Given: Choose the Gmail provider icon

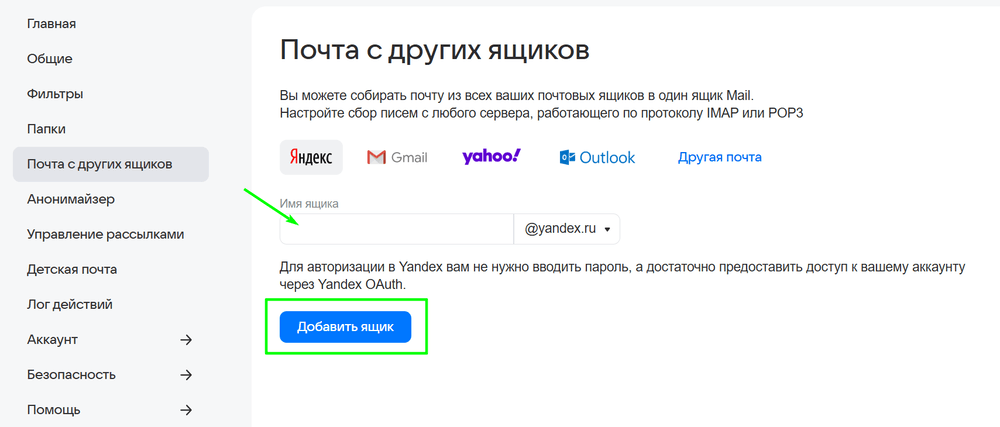Looking at the screenshot, I should click(397, 158).
